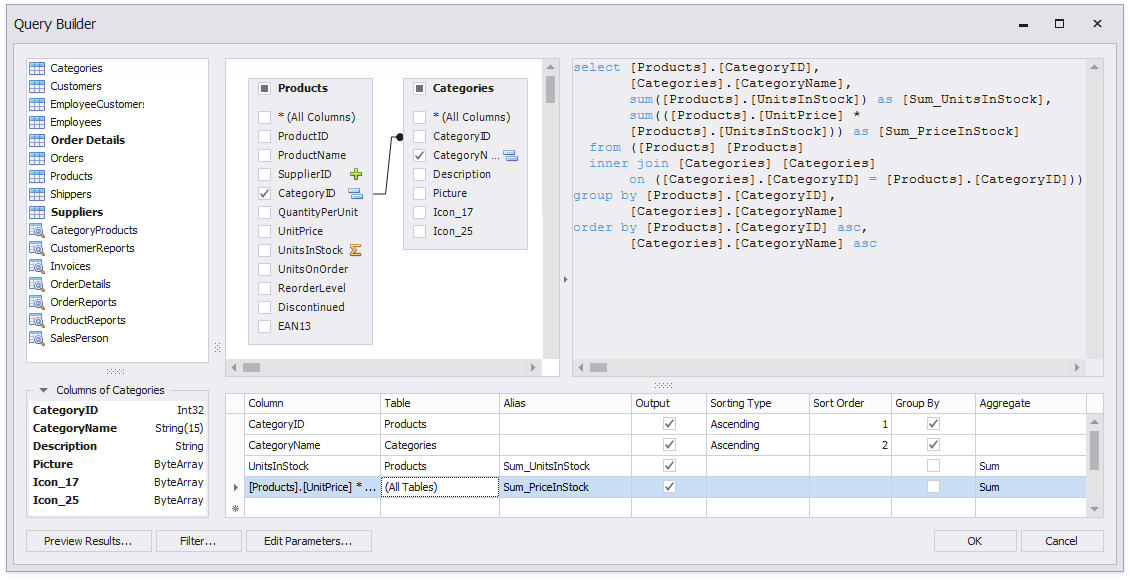Select the Order Details table icon
Image resolution: width=1130 pixels, height=580 pixels.
coord(37,140)
